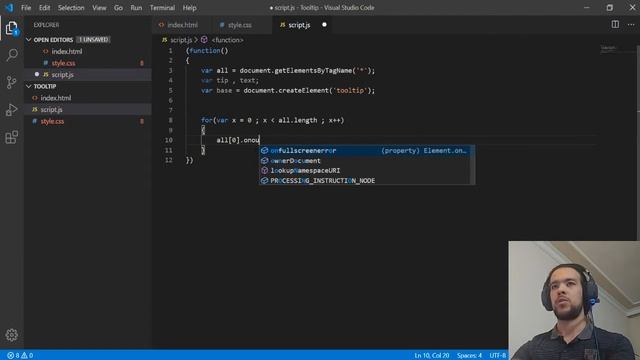Click <function> in the breadcrumb path
640x360 pixels.
click(x=227, y=40)
